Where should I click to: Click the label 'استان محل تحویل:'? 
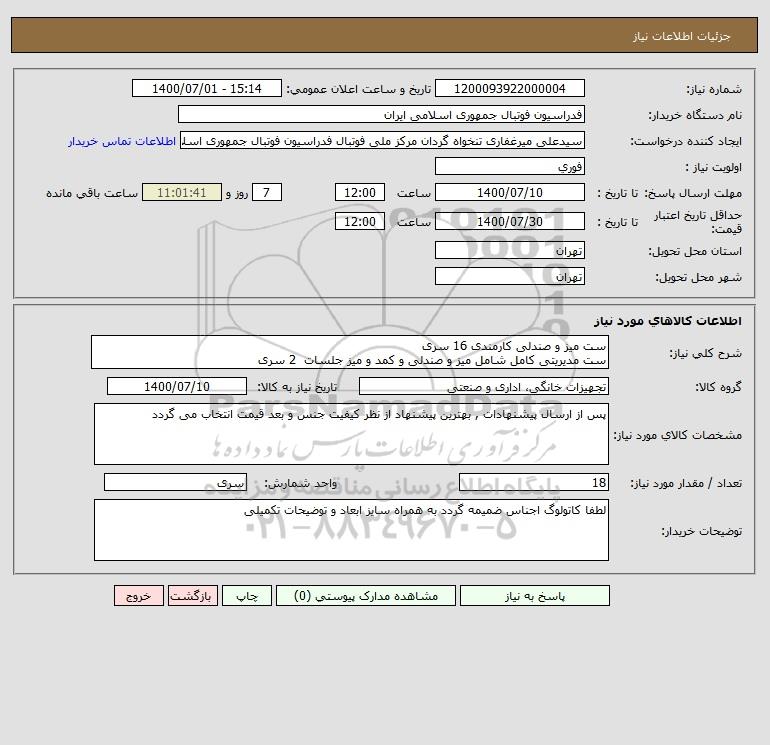pos(695,251)
